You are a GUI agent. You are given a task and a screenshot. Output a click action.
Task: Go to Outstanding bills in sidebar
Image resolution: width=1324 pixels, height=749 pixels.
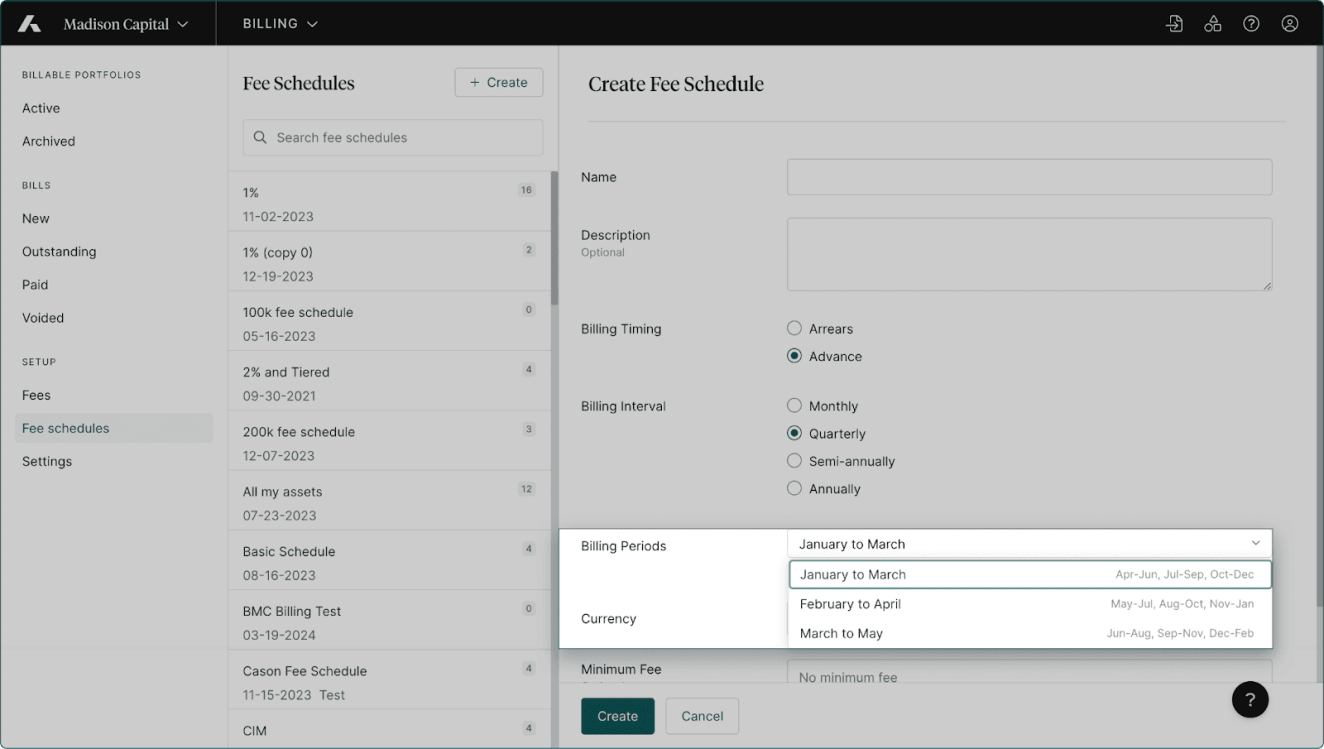[x=59, y=252]
